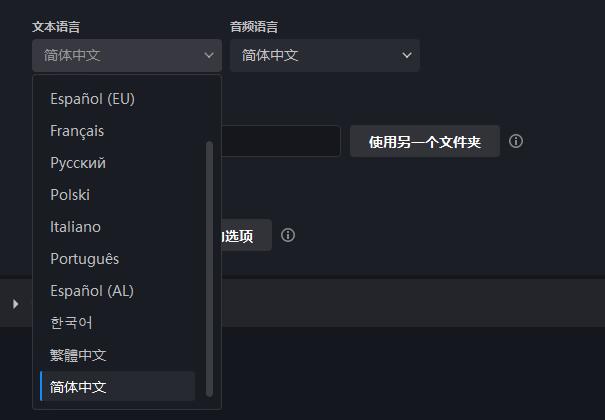This screenshot has width=605, height=420.
Task: Open the 文本语言 dropdown chevron
Action: [209, 55]
